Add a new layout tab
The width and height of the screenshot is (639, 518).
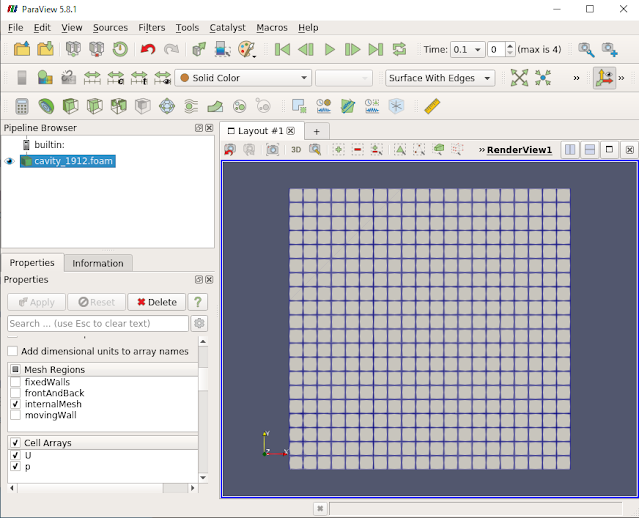point(317,131)
